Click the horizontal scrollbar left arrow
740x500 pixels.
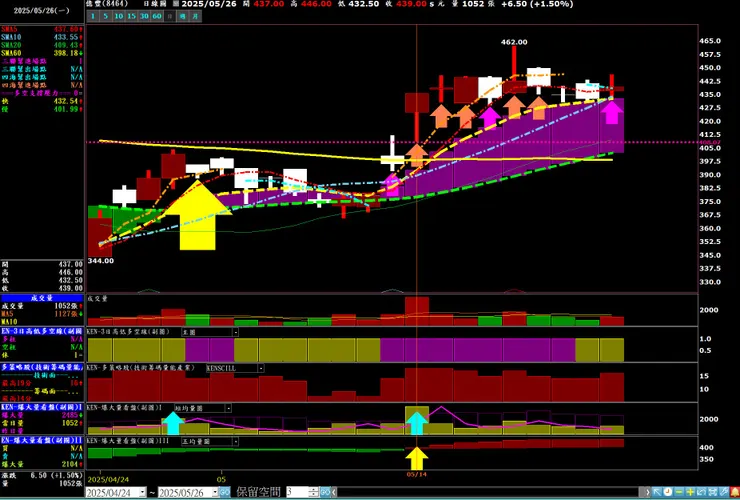click(334, 492)
